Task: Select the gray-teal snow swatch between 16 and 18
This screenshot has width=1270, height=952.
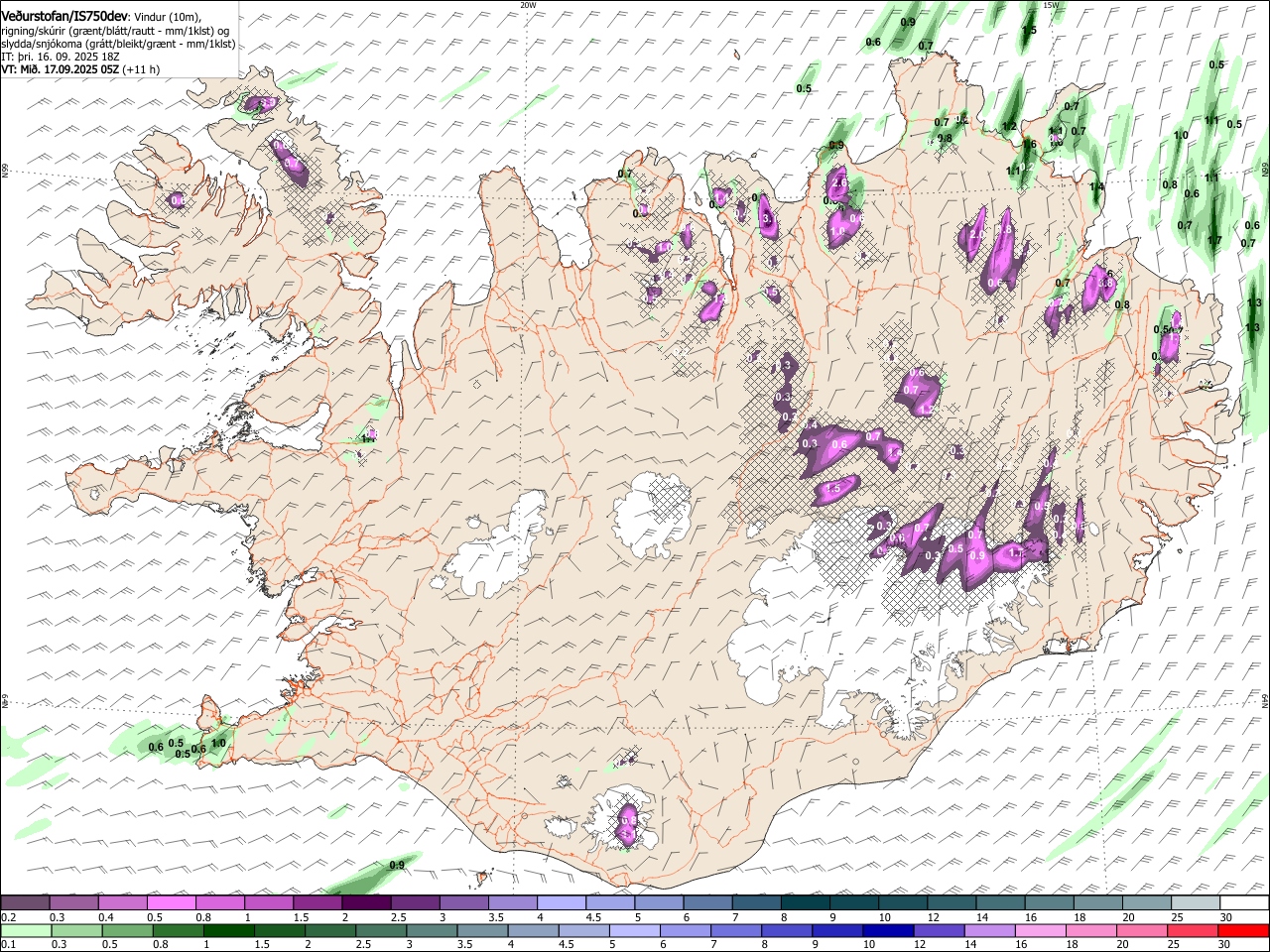Action: click(x=1048, y=903)
